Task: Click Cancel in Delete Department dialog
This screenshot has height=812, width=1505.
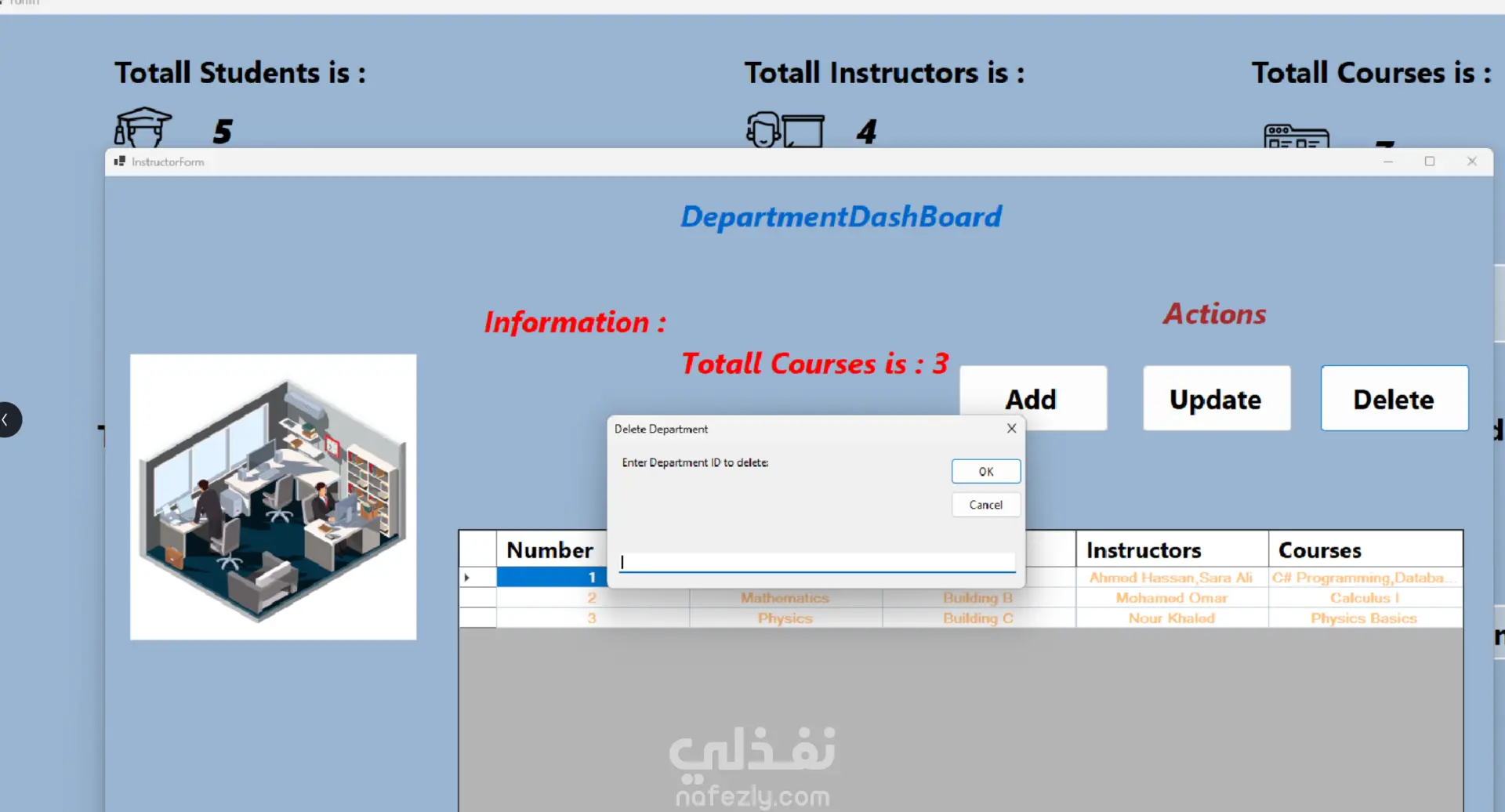Action: coord(986,505)
